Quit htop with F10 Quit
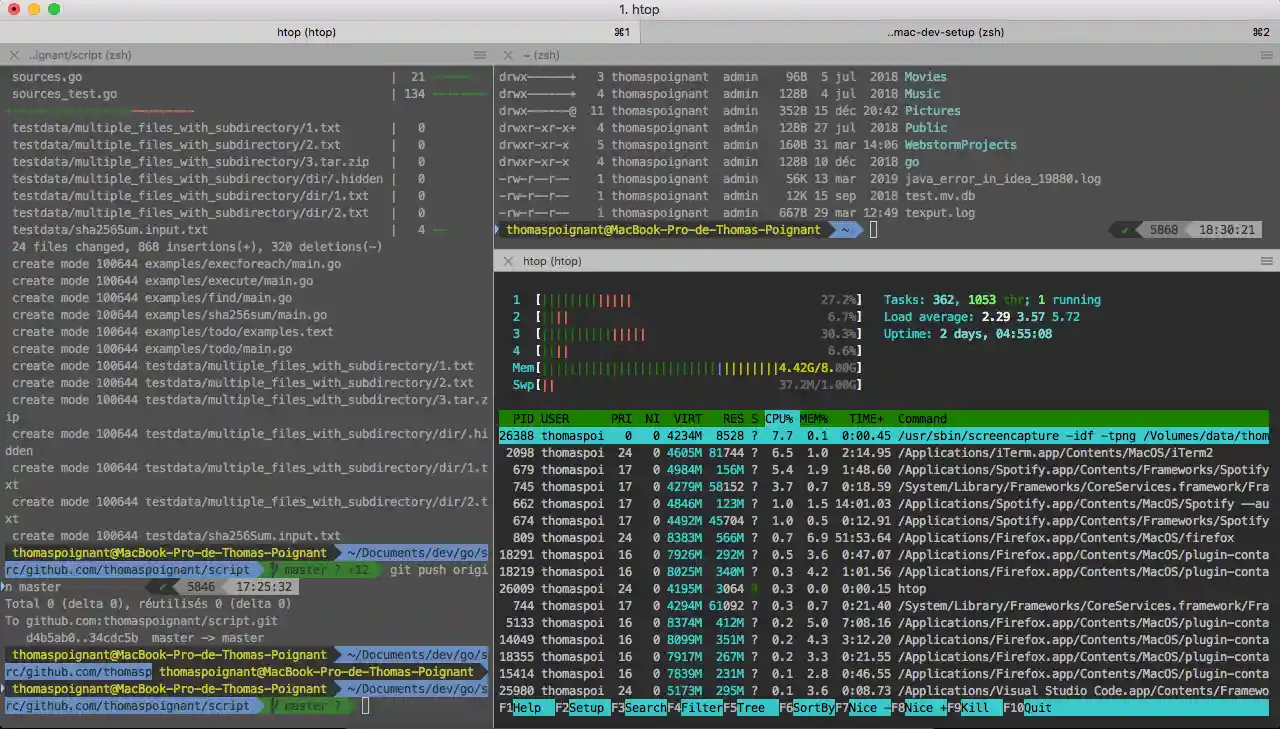Viewport: 1280px width, 729px height. (1030, 708)
